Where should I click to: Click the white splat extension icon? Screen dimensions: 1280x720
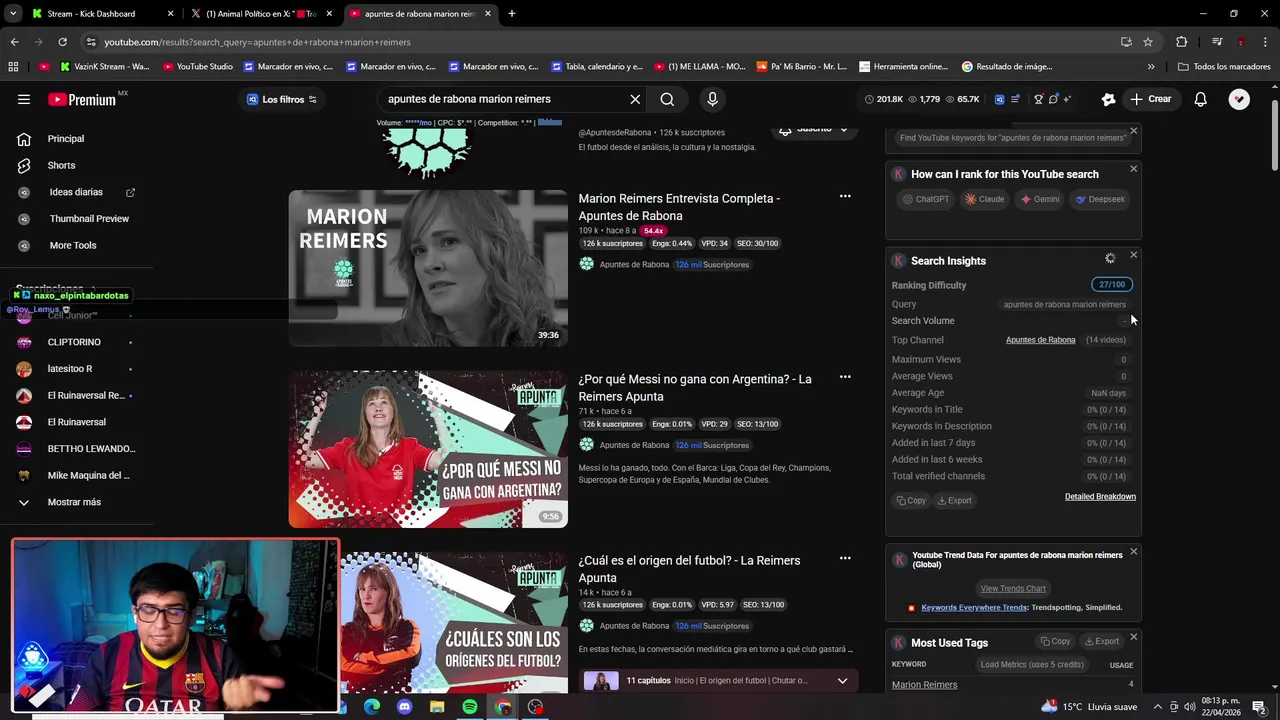[1108, 99]
